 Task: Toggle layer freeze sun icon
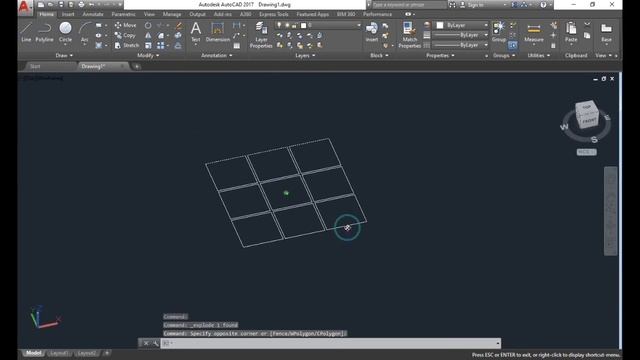pos(287,25)
